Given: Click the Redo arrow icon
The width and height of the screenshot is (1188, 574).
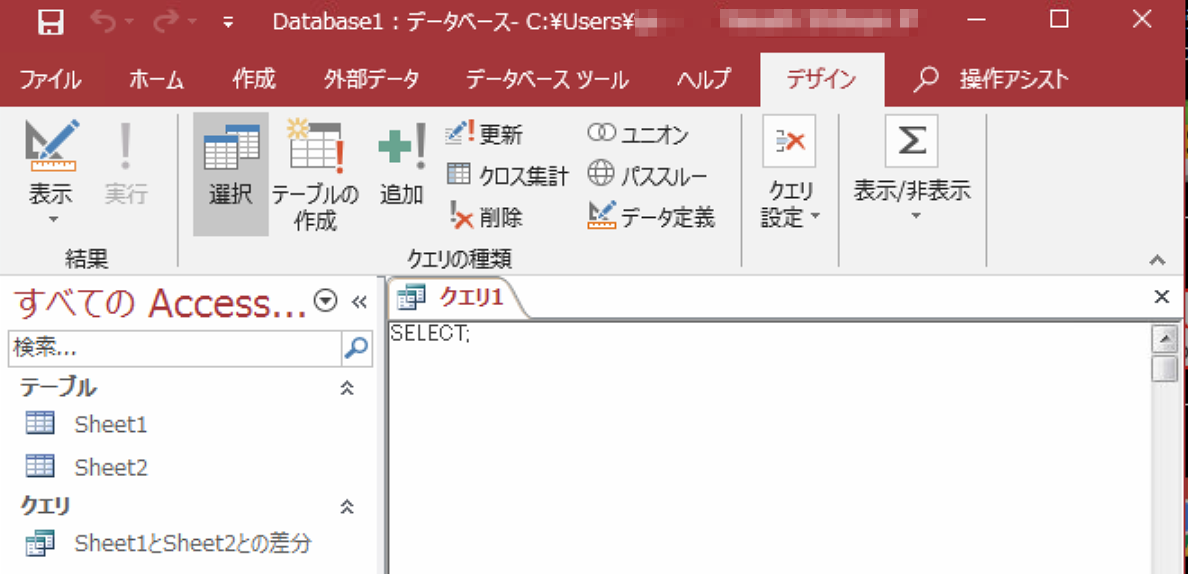Looking at the screenshot, I should [x=164, y=20].
